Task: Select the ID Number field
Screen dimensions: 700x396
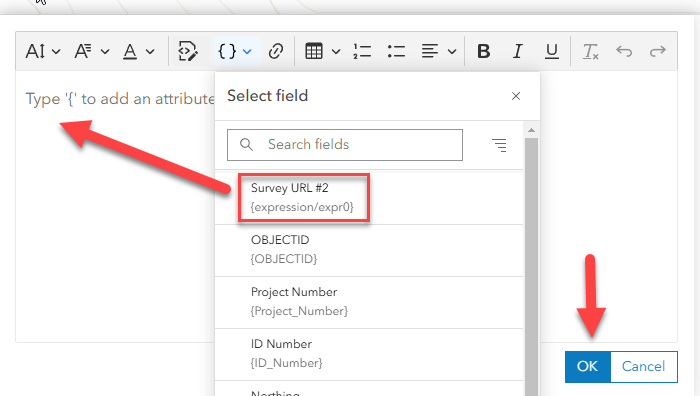Action: 369,354
